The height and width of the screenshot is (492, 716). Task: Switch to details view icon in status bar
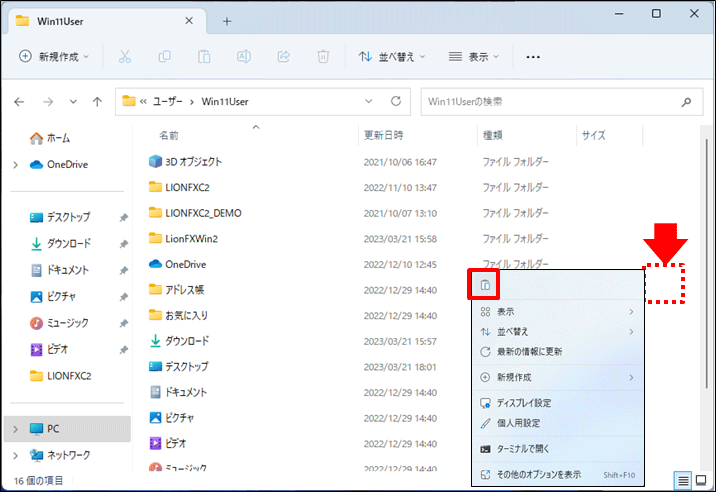683,481
